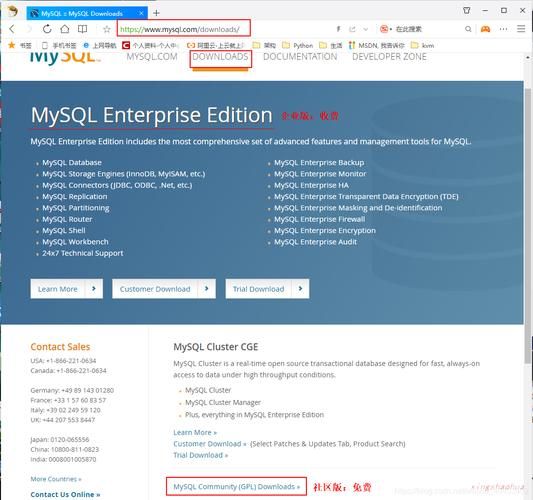Go to the MYSQL.COM nav tab

[x=152, y=57]
